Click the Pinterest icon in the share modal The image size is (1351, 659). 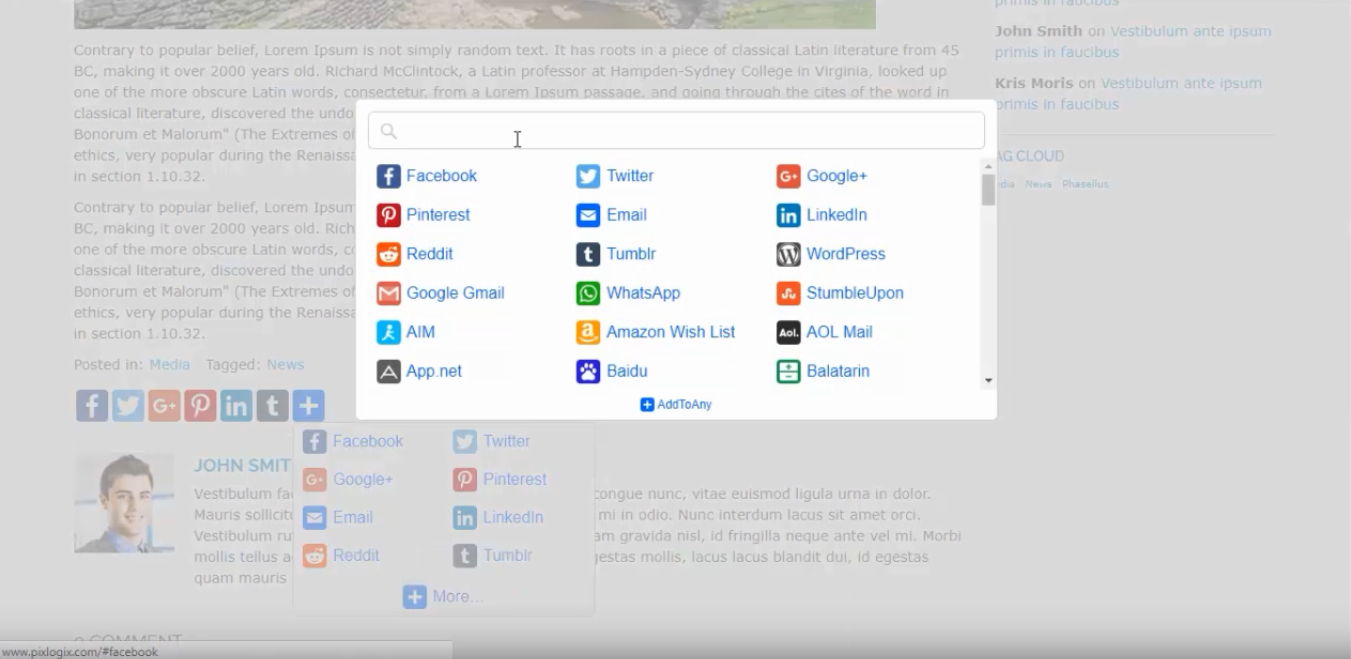pos(388,215)
